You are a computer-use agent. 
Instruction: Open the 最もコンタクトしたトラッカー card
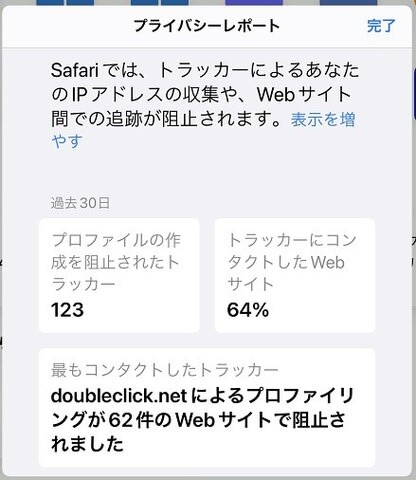207,407
